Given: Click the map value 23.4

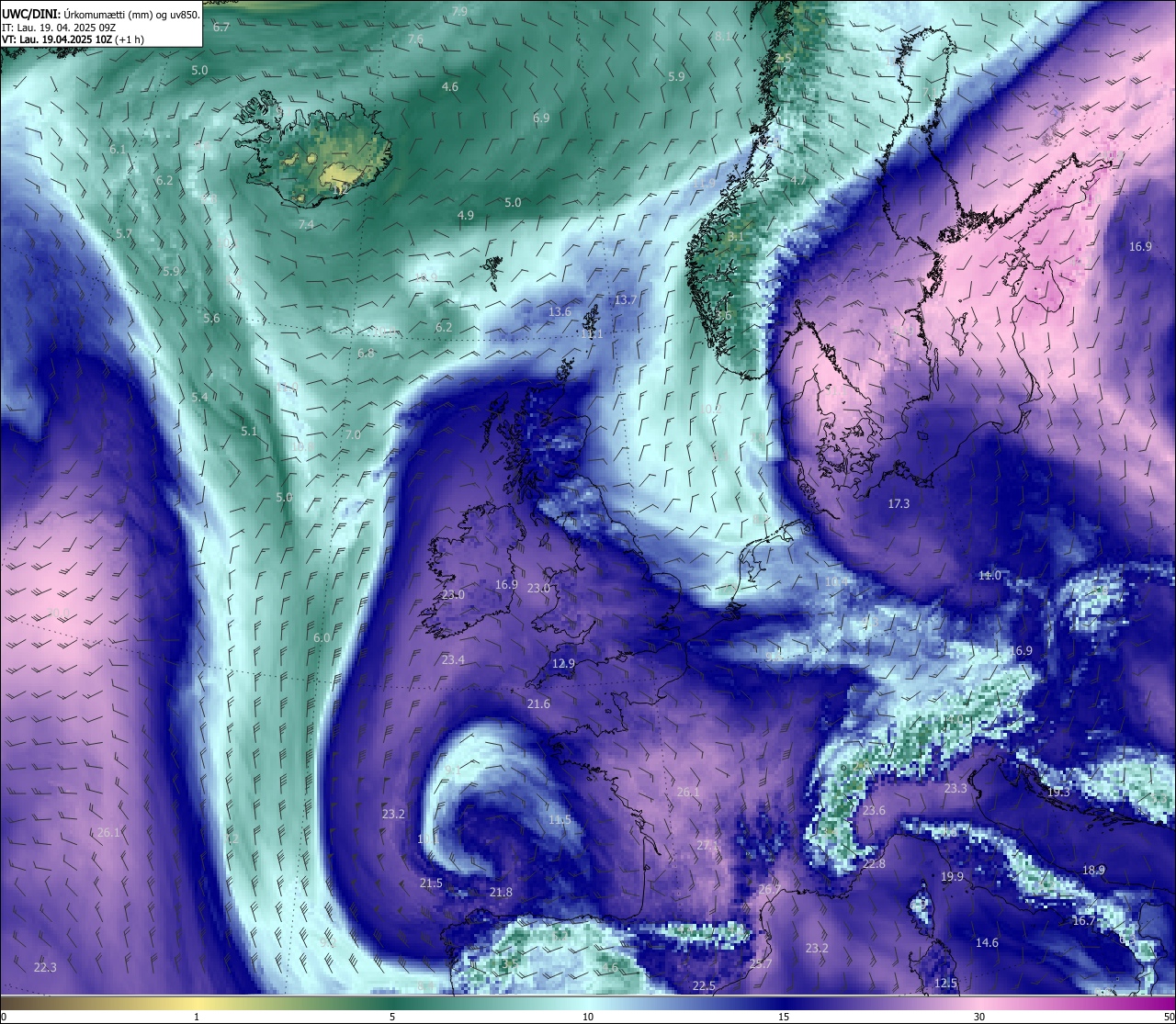Looking at the screenshot, I should [453, 660].
